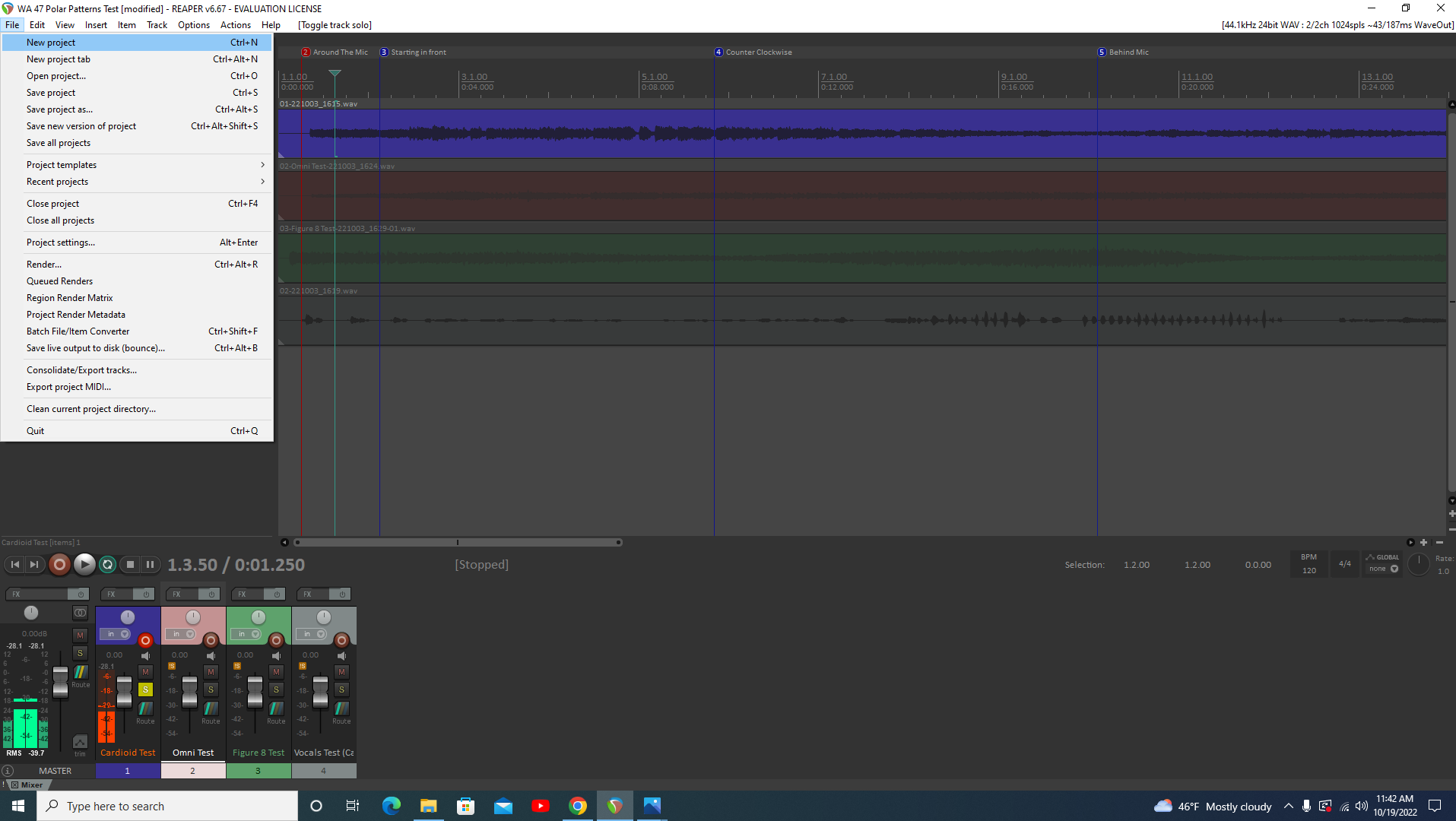Open Chrome from the taskbar
The image size is (1456, 821).
pos(578,806)
